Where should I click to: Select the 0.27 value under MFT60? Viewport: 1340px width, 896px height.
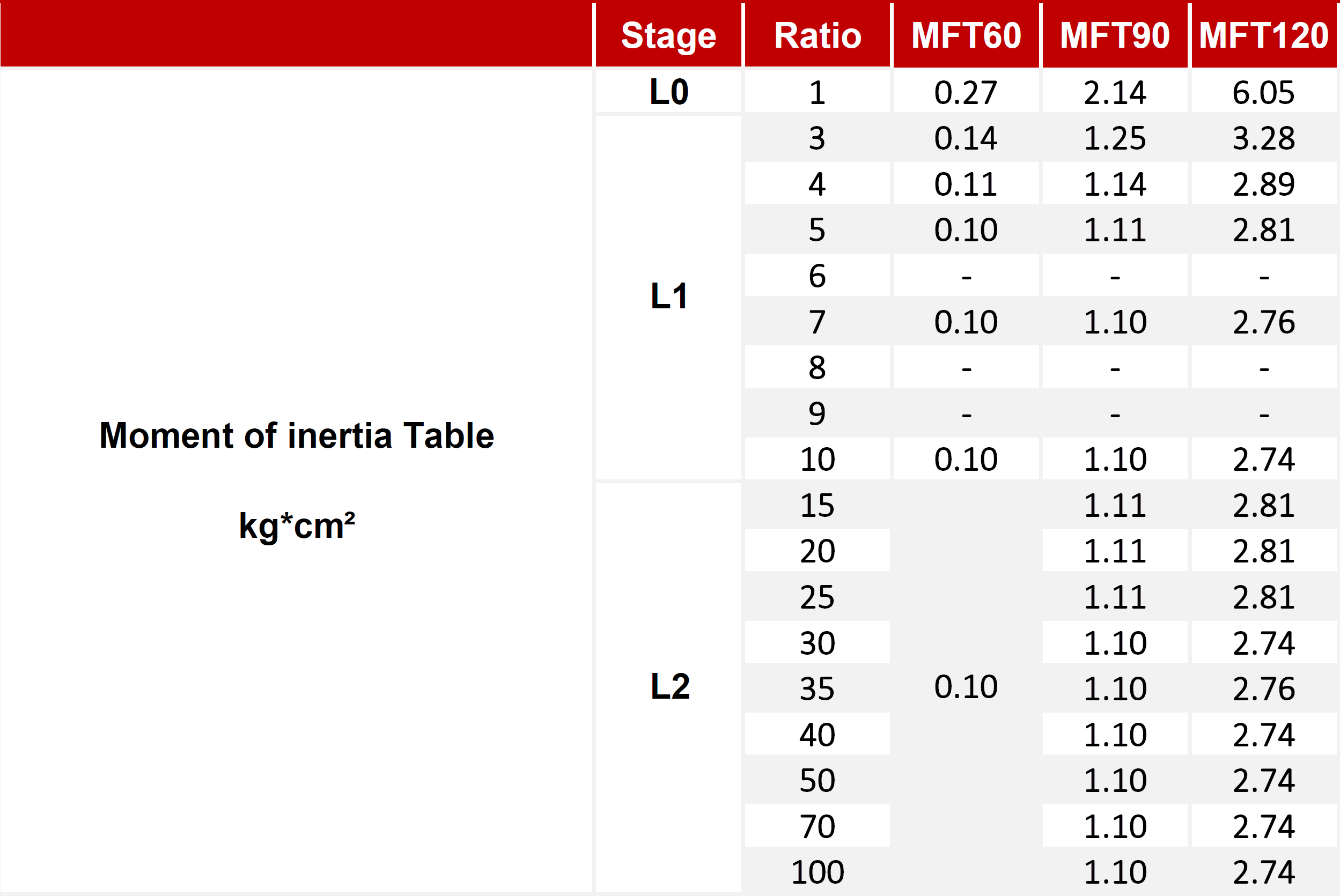tap(966, 92)
